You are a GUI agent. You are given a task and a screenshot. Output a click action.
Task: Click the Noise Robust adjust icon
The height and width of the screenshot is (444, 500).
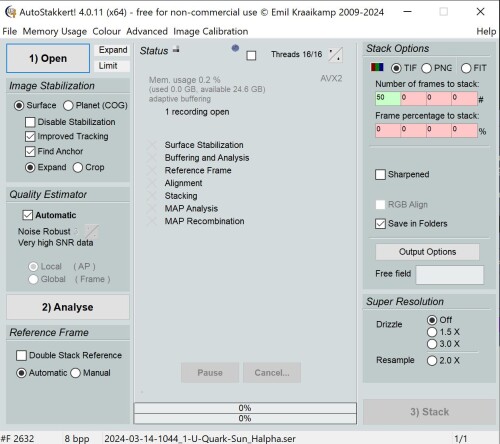click(91, 231)
